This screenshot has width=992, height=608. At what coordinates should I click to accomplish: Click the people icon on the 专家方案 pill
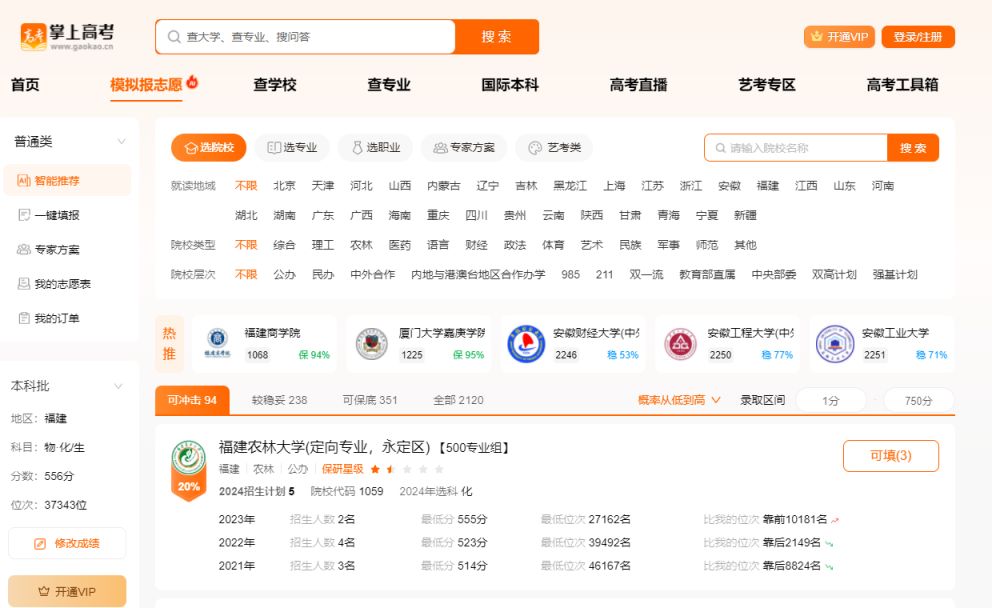(440, 147)
